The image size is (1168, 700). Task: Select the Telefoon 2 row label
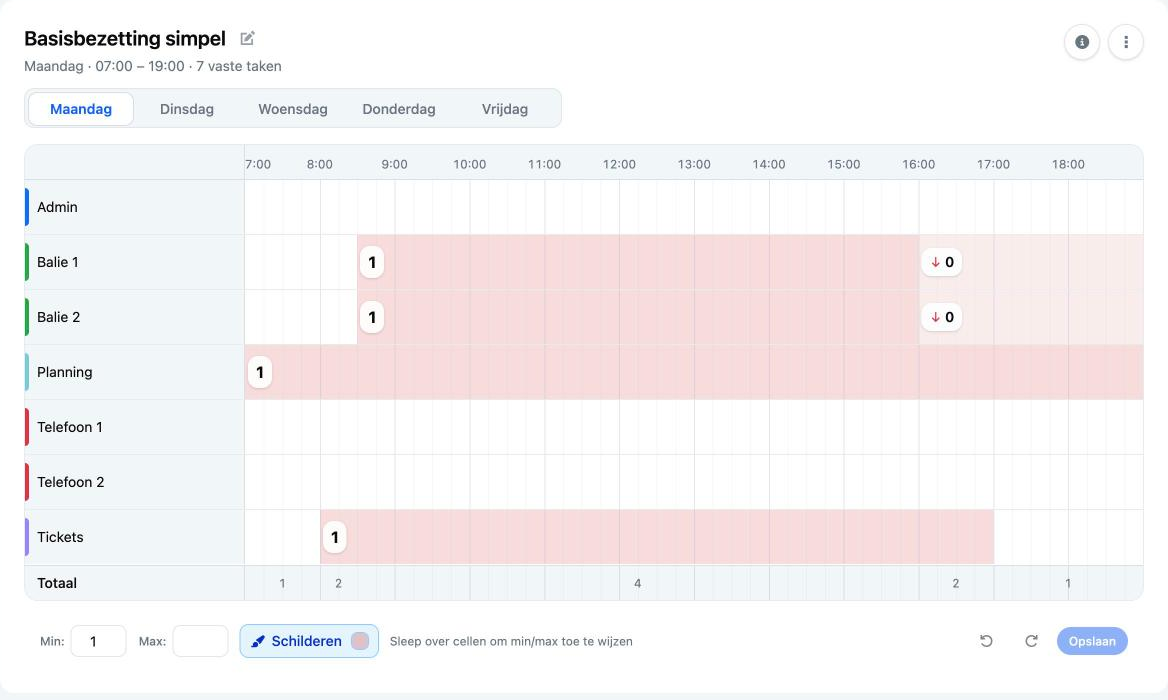[x=71, y=483]
